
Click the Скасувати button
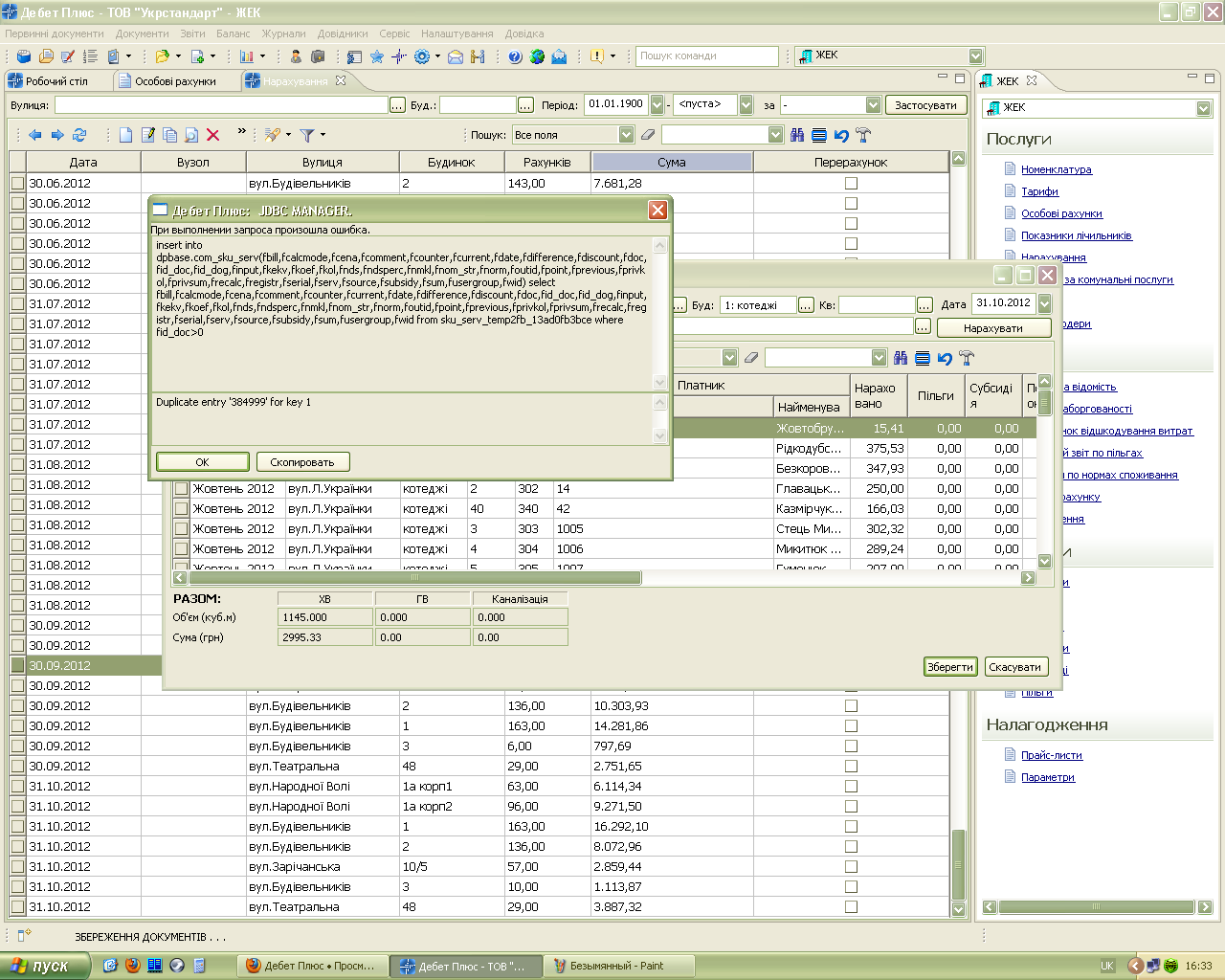[x=1015, y=667]
